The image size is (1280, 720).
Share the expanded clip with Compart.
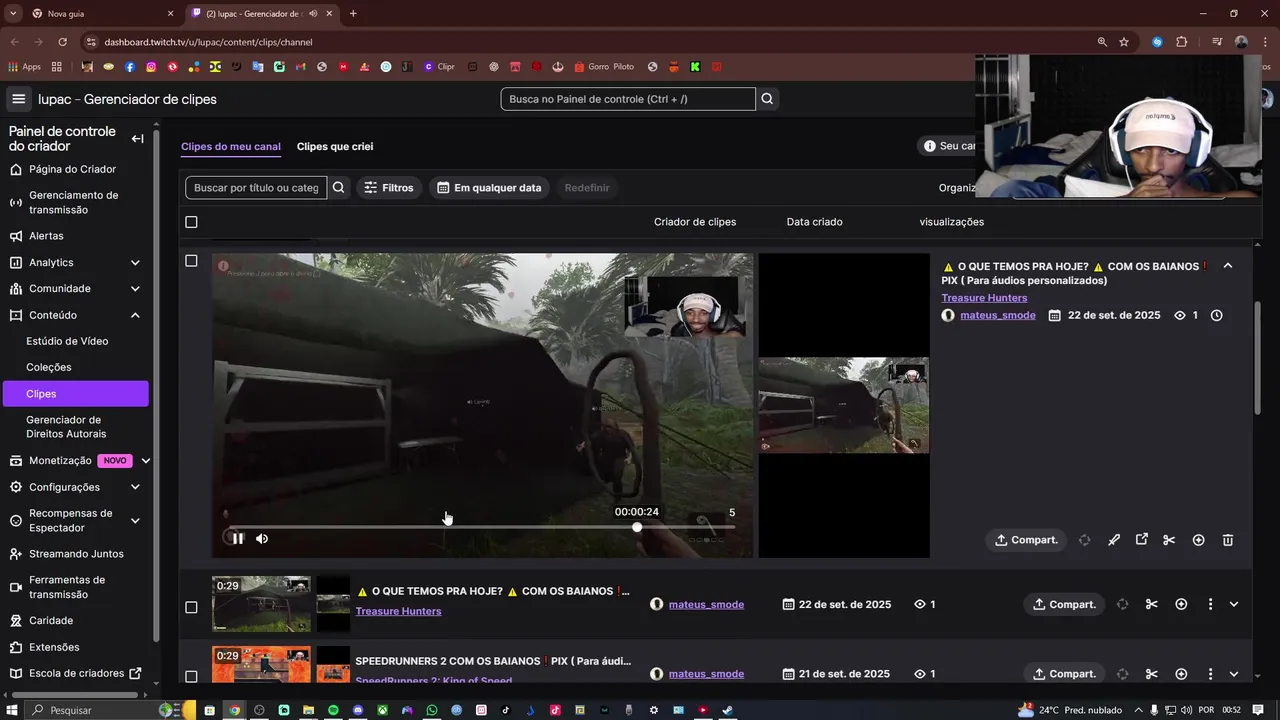tap(1026, 540)
